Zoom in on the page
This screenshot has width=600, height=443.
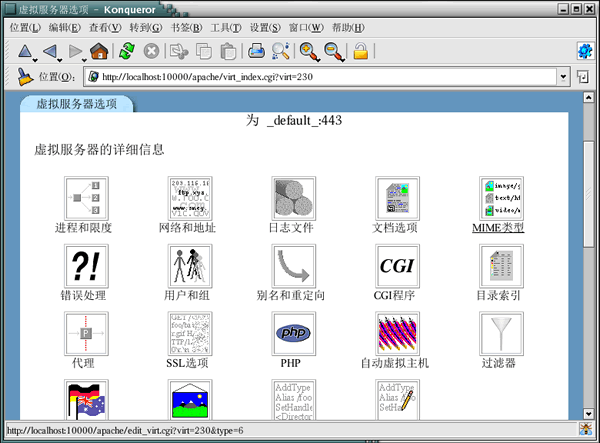coord(309,52)
